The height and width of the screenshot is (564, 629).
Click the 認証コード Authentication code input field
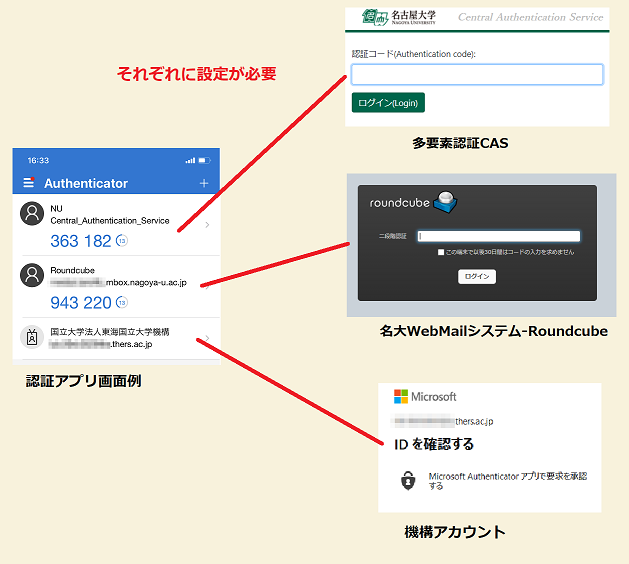477,74
